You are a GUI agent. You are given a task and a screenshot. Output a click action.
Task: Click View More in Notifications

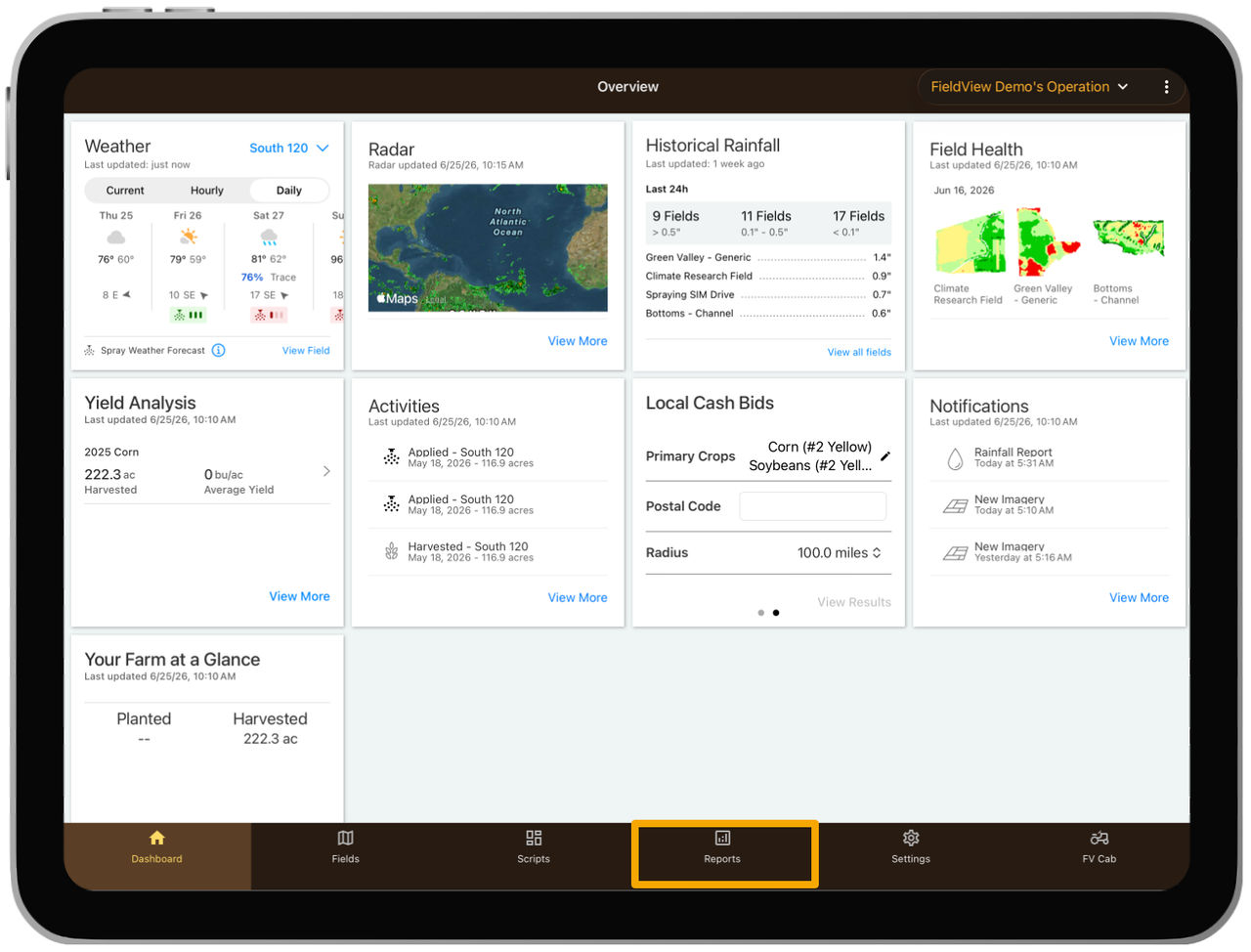pos(1139,597)
